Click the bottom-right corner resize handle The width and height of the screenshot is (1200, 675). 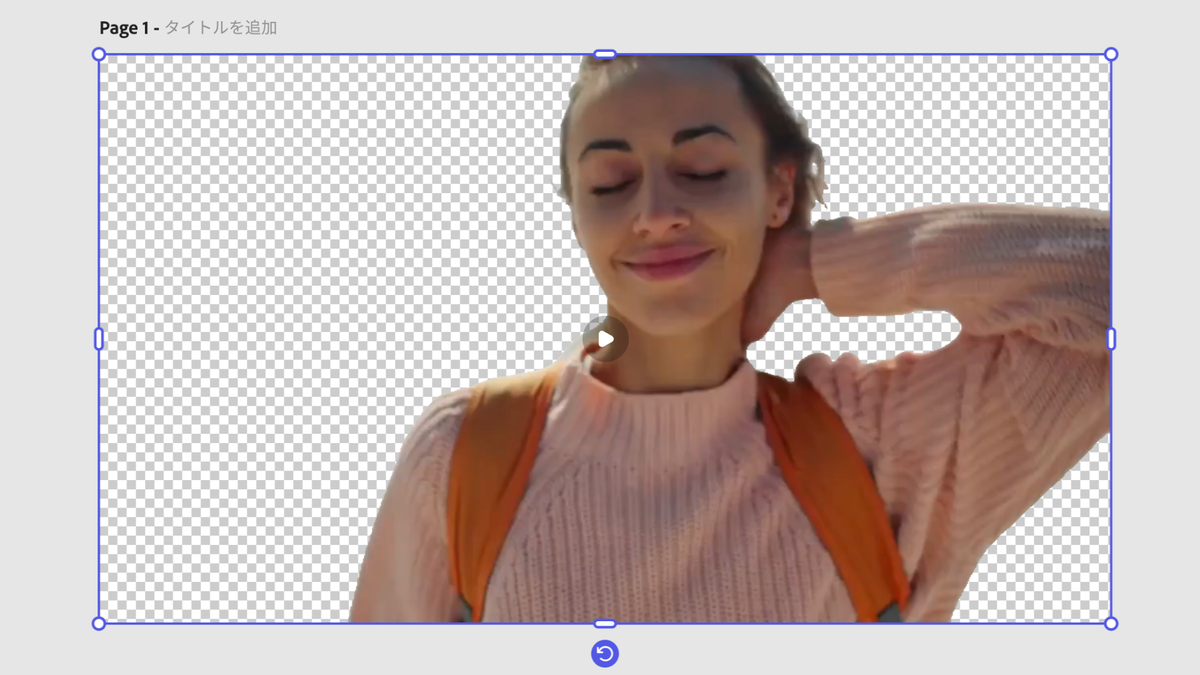[x=1111, y=624]
